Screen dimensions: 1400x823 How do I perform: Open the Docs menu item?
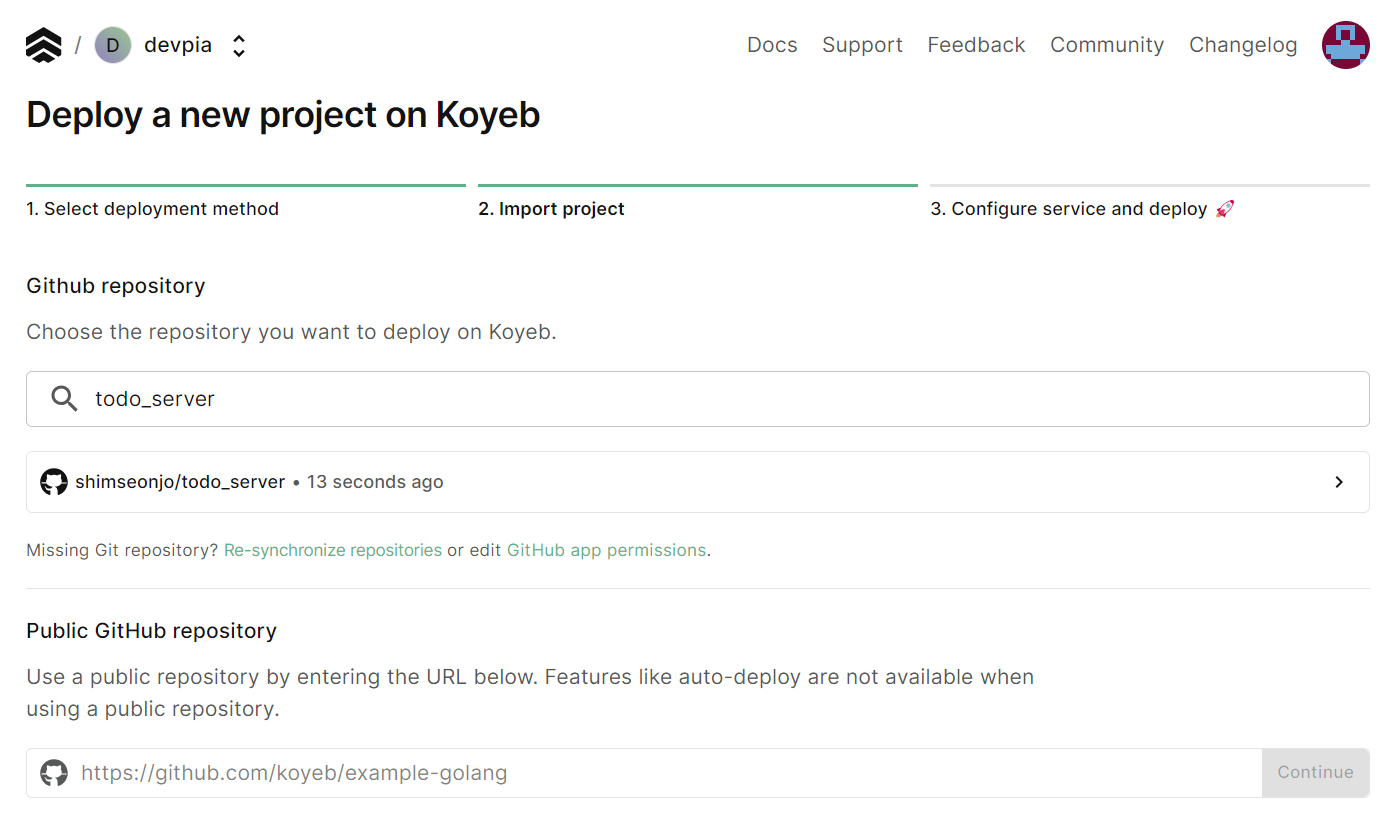772,45
